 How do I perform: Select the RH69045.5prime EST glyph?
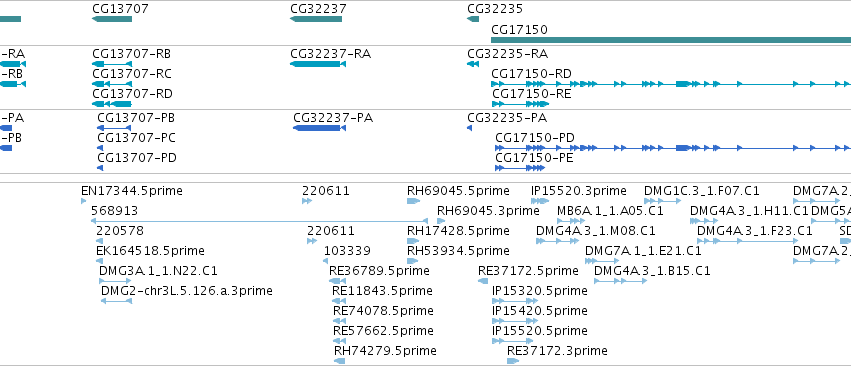pyautogui.click(x=414, y=201)
